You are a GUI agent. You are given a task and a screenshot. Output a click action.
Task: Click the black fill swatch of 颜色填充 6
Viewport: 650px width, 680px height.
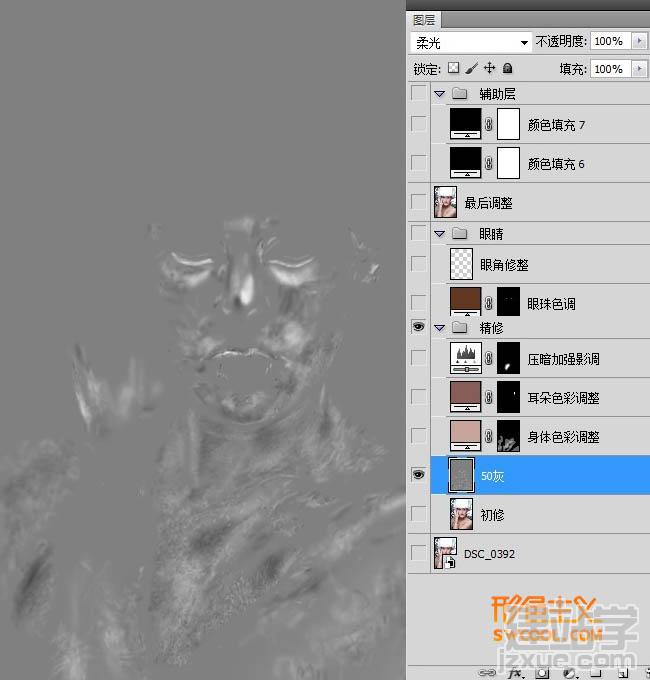[x=466, y=163]
